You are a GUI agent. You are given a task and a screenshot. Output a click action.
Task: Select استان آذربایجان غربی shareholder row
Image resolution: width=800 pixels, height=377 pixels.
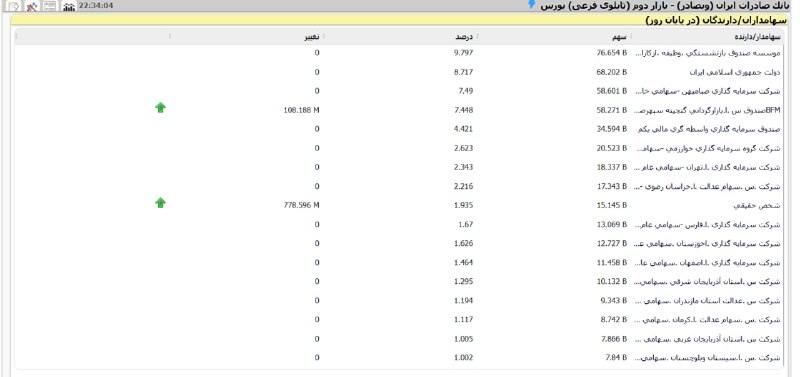(x=707, y=339)
